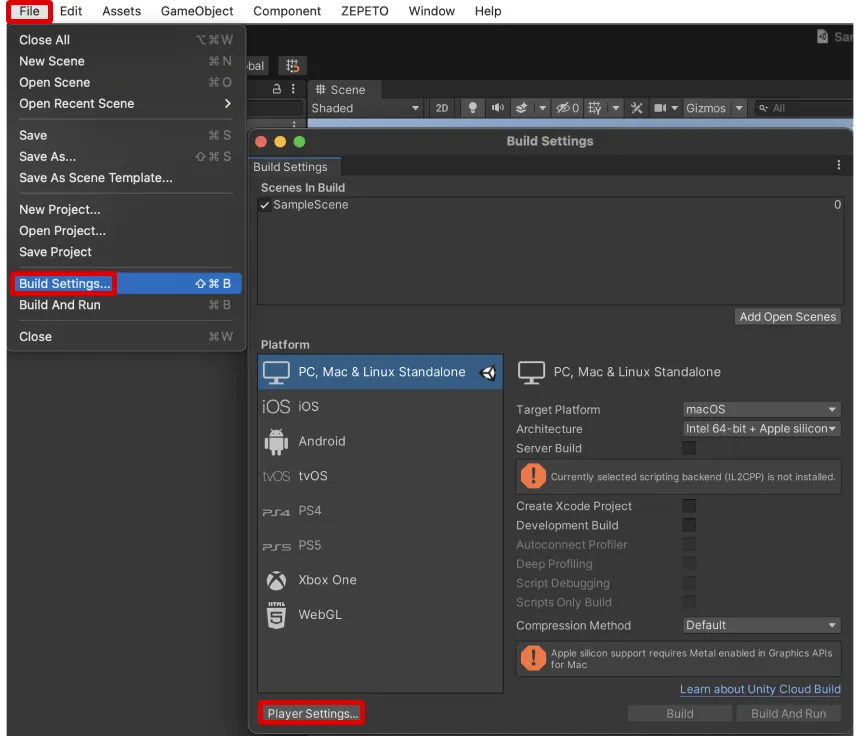This screenshot has width=860, height=736.
Task: Click the scene search All field
Action: [806, 108]
